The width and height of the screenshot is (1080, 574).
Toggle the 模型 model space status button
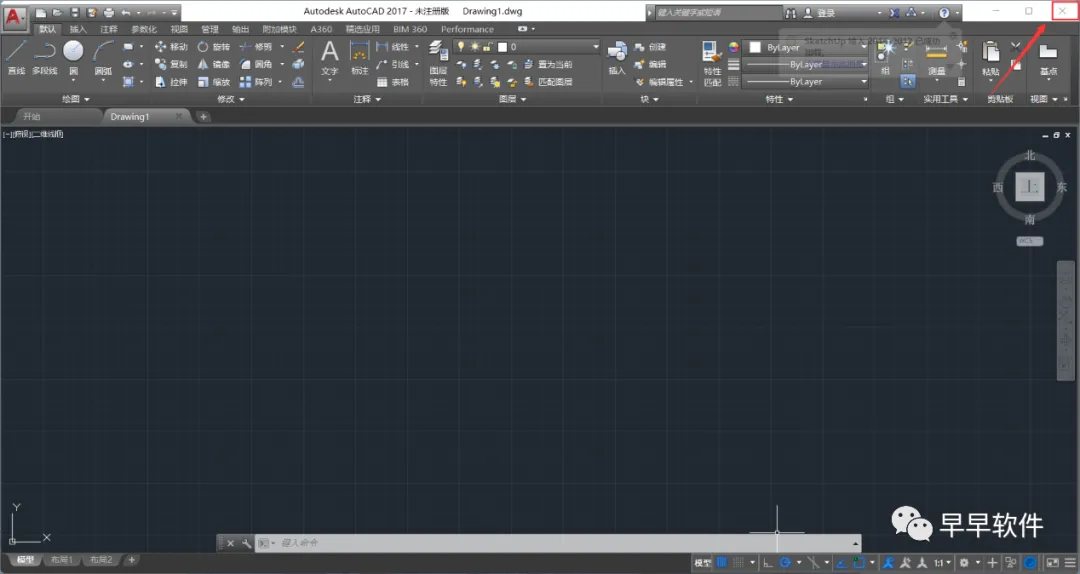tap(703, 563)
